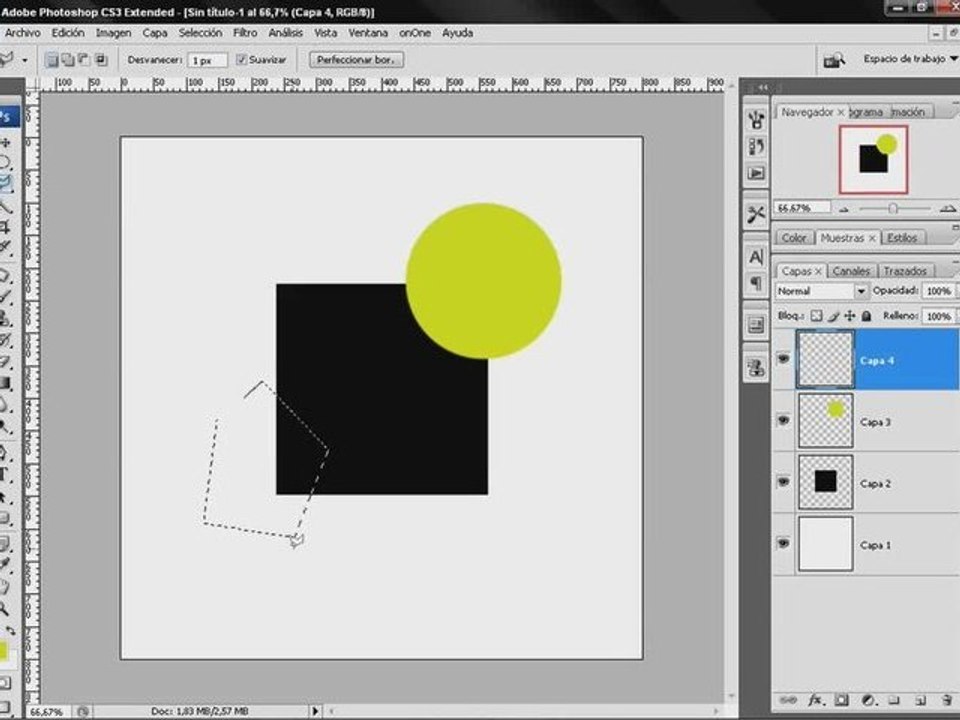Click the foreground color swatch

[3, 651]
